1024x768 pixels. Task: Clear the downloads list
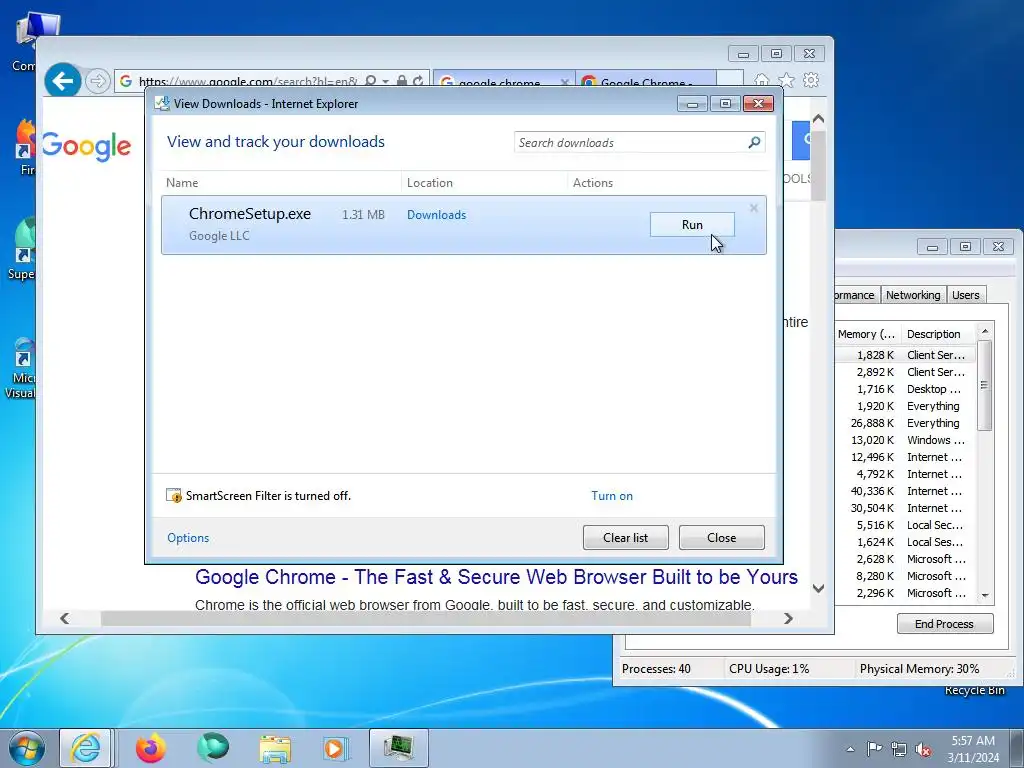(626, 537)
